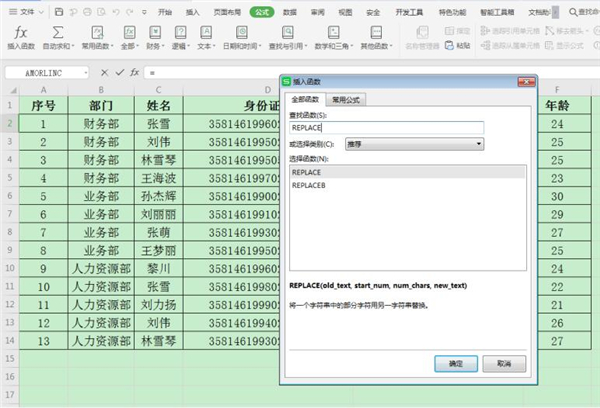The height and width of the screenshot is (408, 600).
Task: Click the 查找函数 search input field
Action: pos(386,127)
